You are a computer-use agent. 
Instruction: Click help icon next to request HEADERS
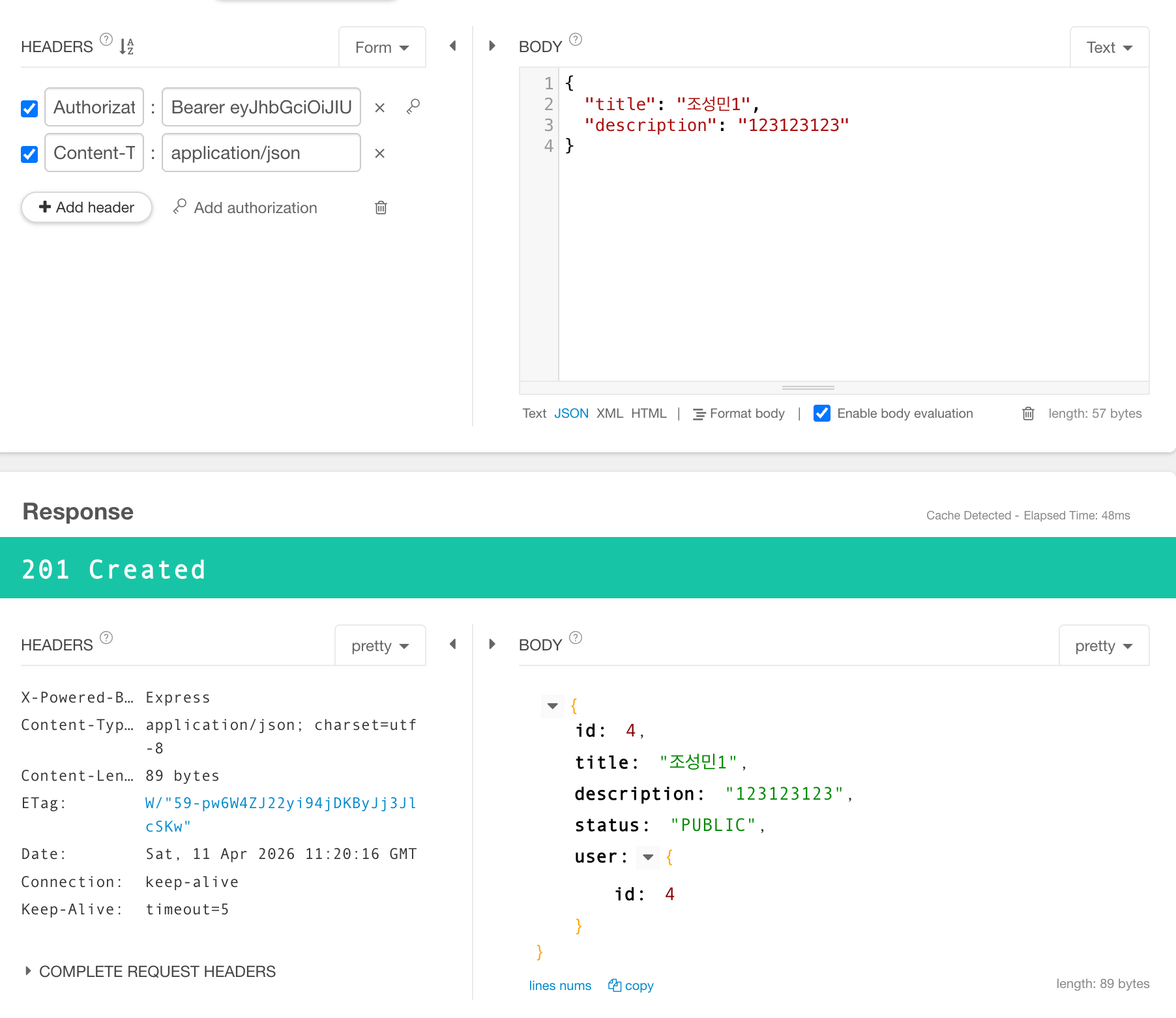pyautogui.click(x=106, y=40)
